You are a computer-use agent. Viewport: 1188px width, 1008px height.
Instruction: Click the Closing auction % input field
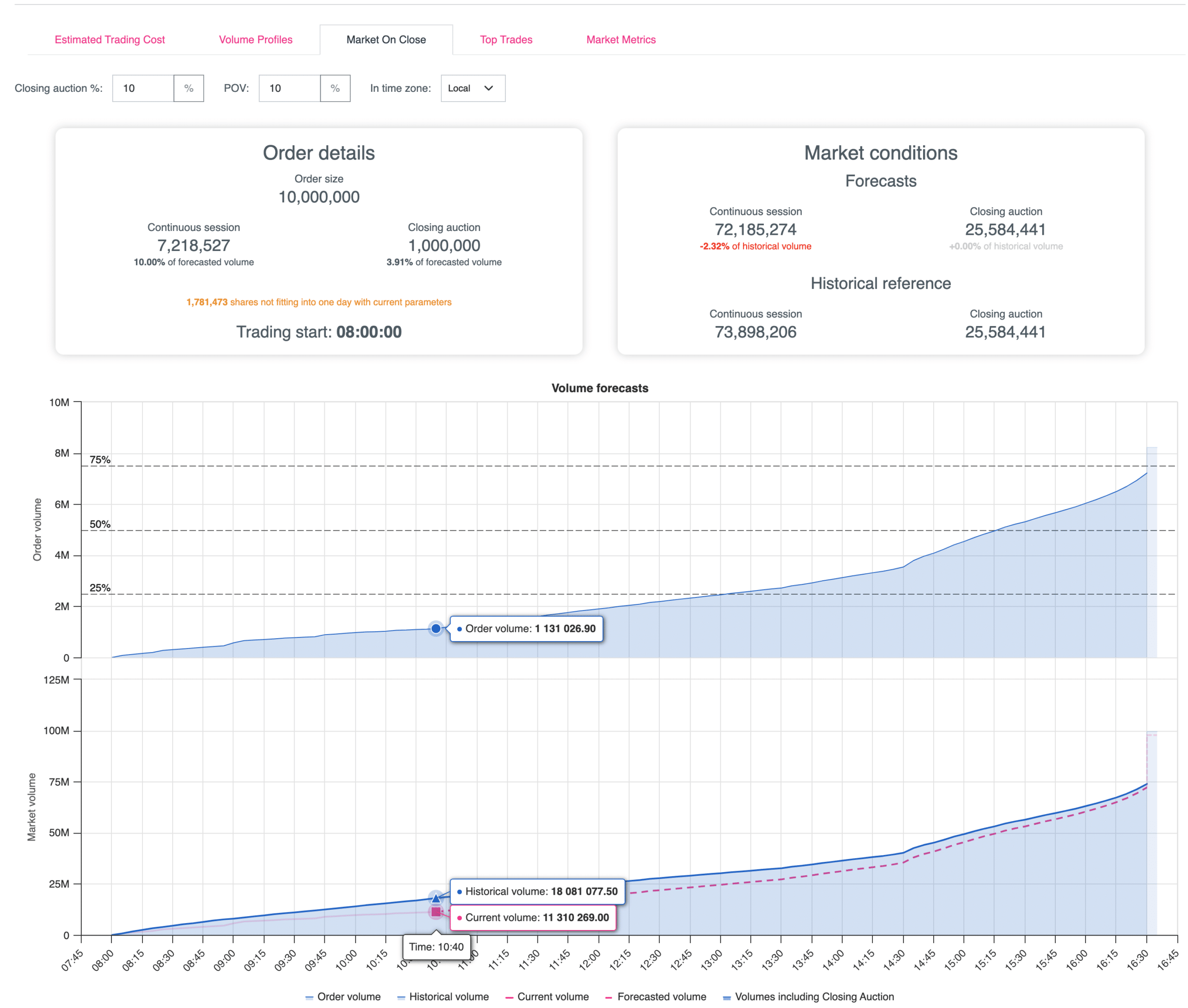(143, 88)
